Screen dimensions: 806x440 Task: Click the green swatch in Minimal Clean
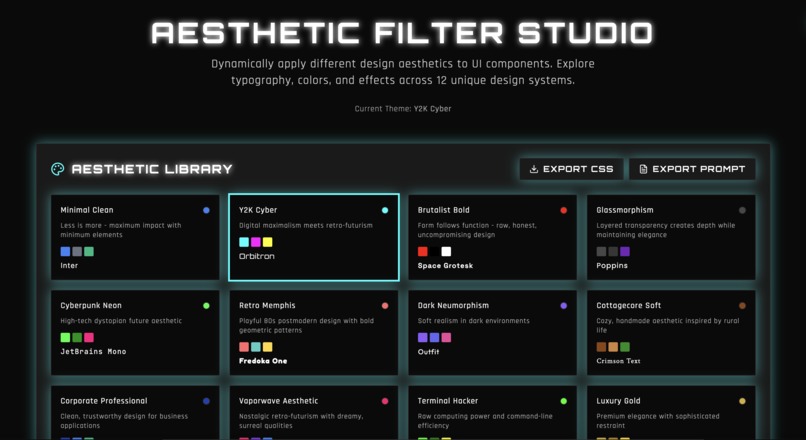(89, 251)
